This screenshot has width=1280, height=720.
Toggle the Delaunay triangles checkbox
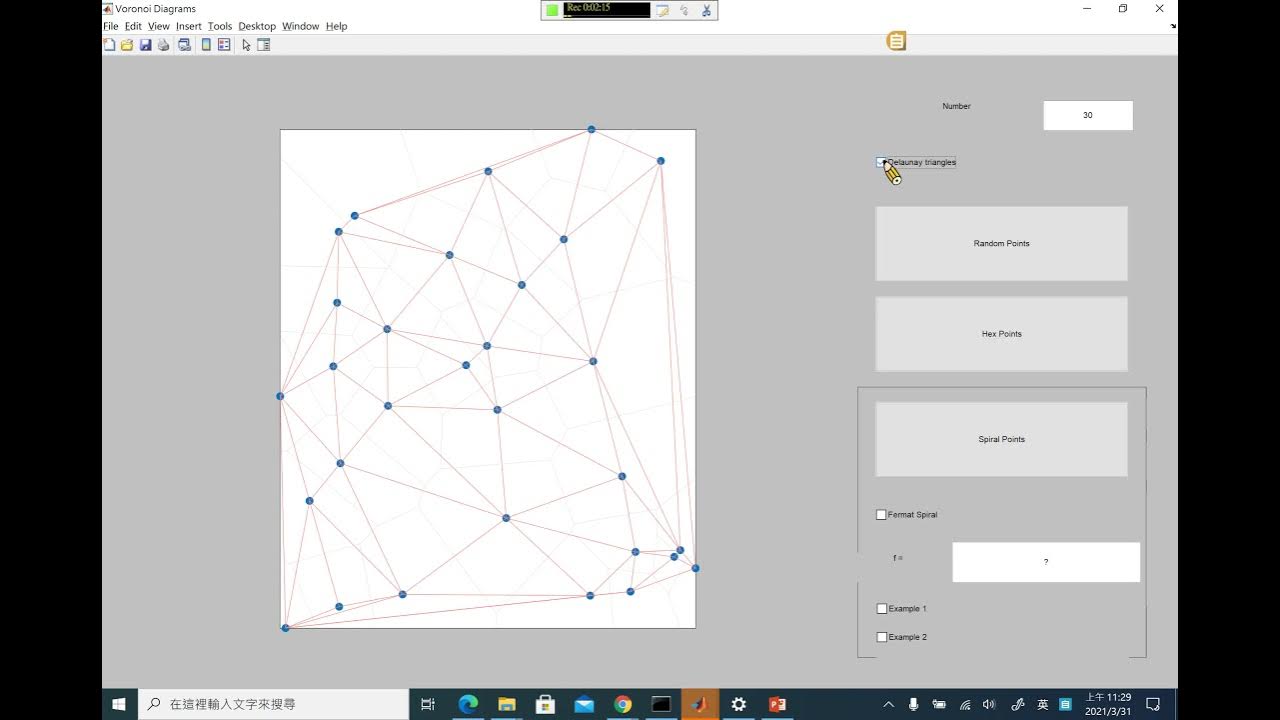[881, 162]
